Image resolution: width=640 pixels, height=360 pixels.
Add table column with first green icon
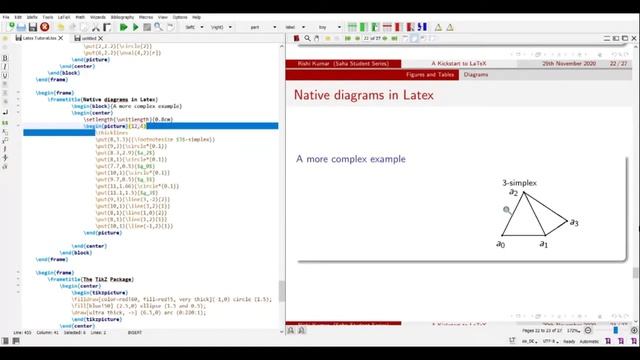(x=352, y=27)
